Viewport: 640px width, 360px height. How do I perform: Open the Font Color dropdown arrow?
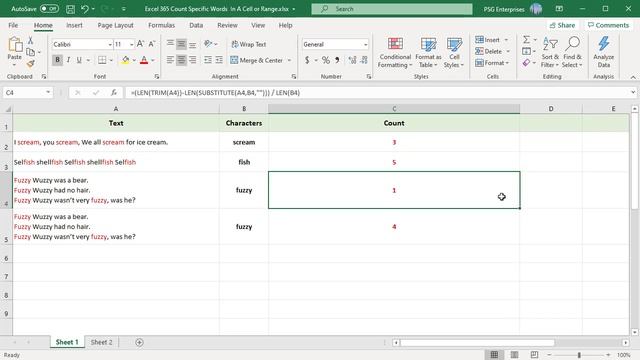(153, 60)
